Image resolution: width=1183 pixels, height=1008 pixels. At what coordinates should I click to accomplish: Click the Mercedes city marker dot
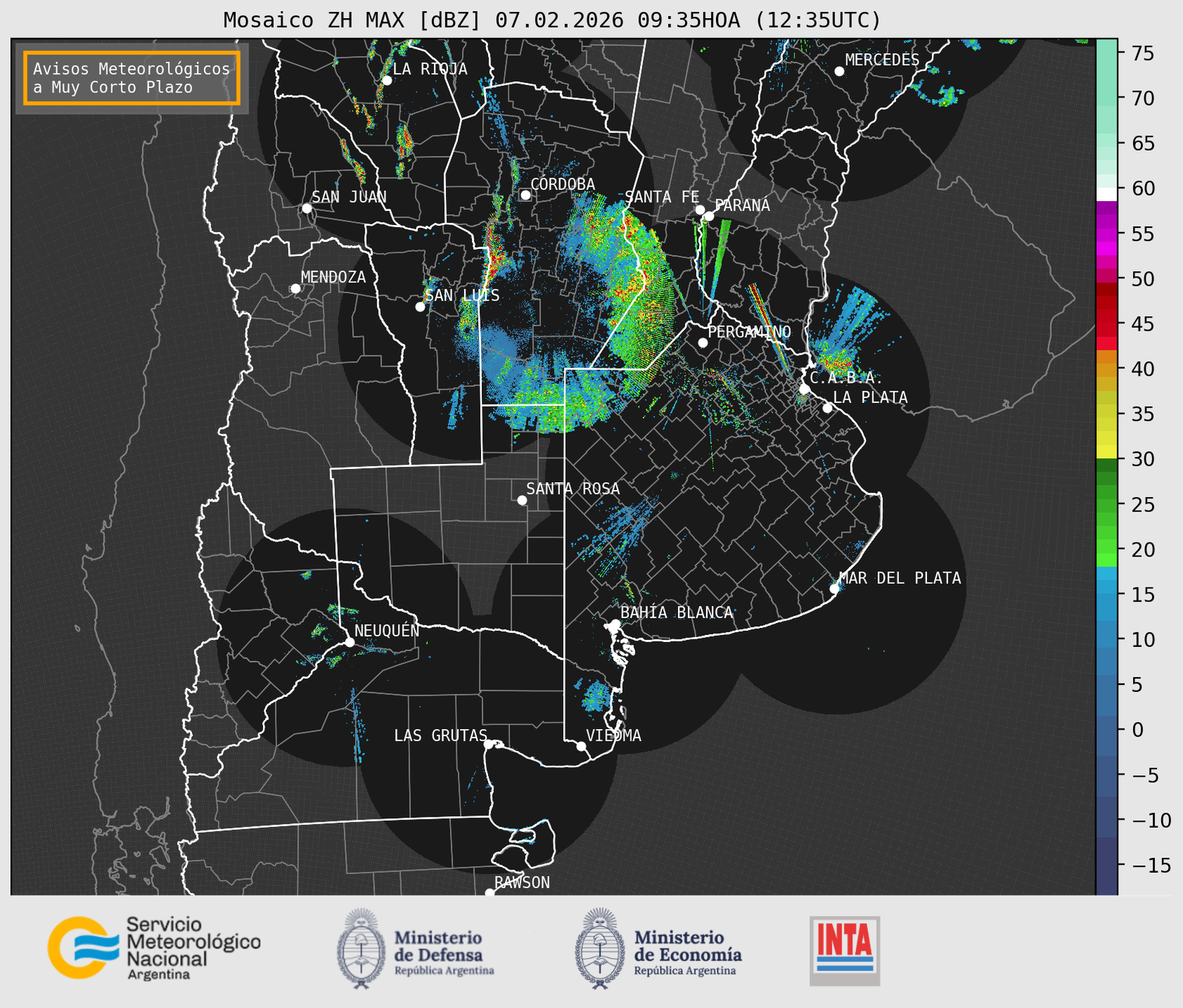tap(839, 71)
